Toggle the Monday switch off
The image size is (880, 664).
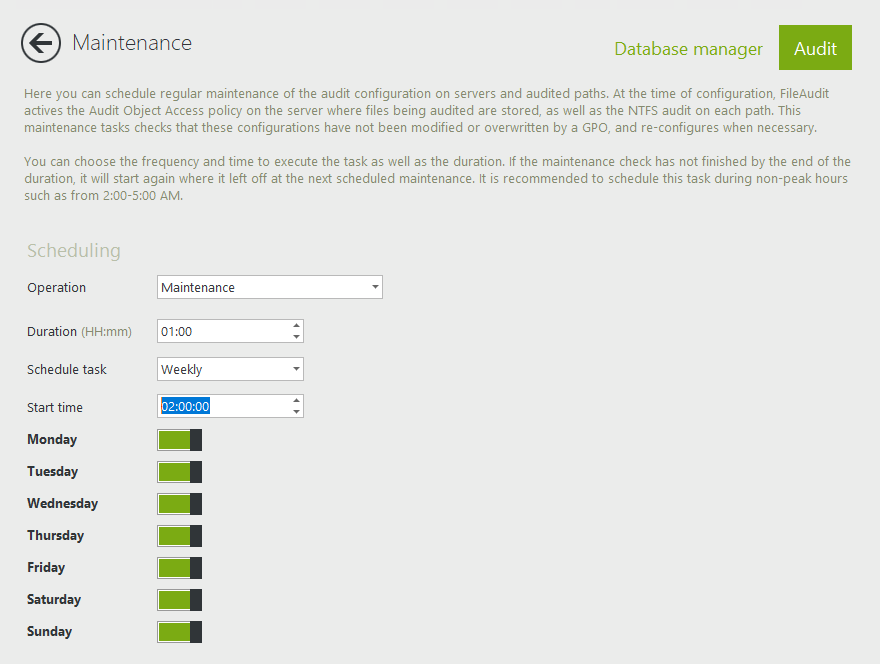[180, 440]
